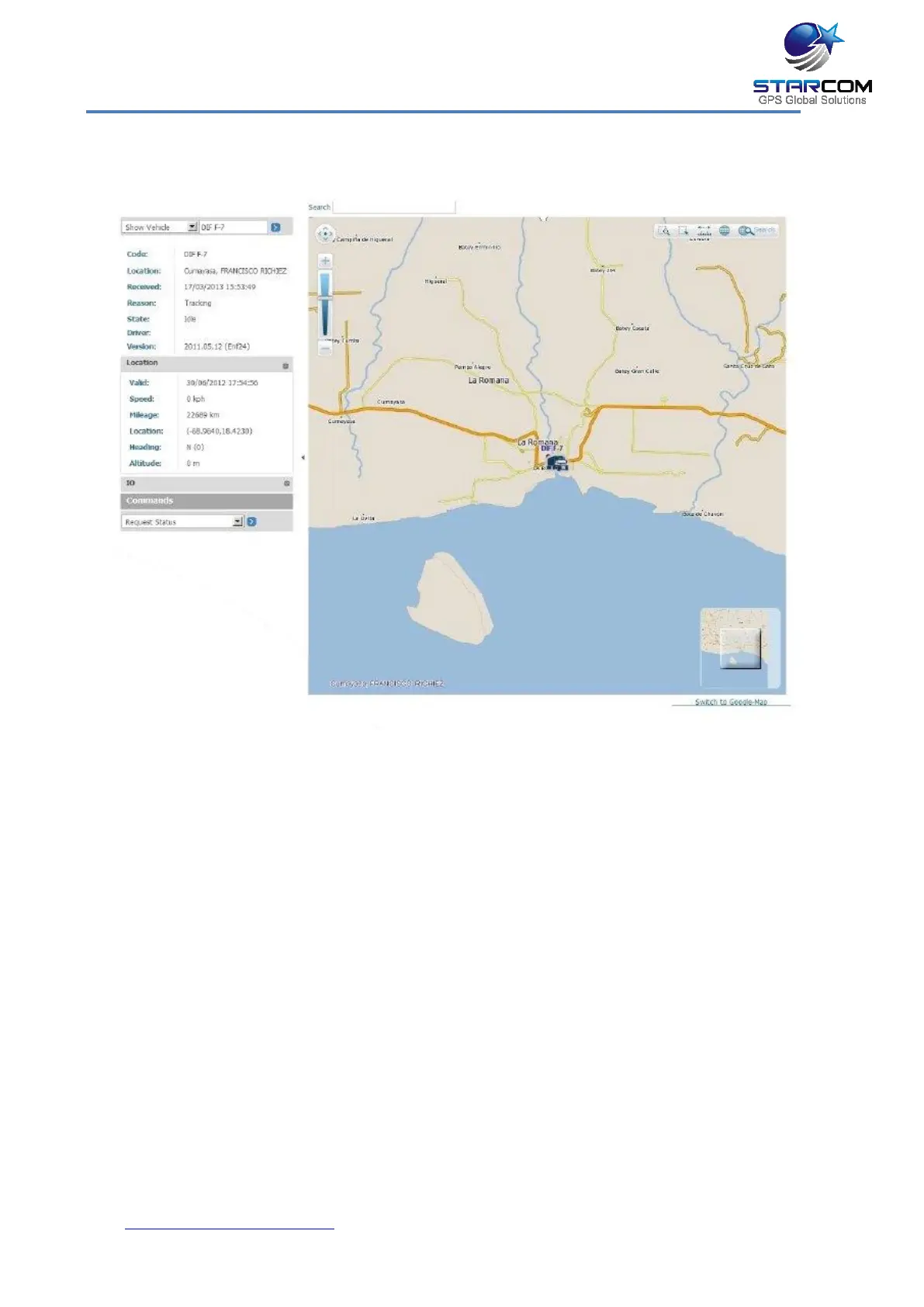Screen dimensions: 924x1307
Task: Click the Version value 2011.05.12 (Enf24)
Action: (216, 347)
